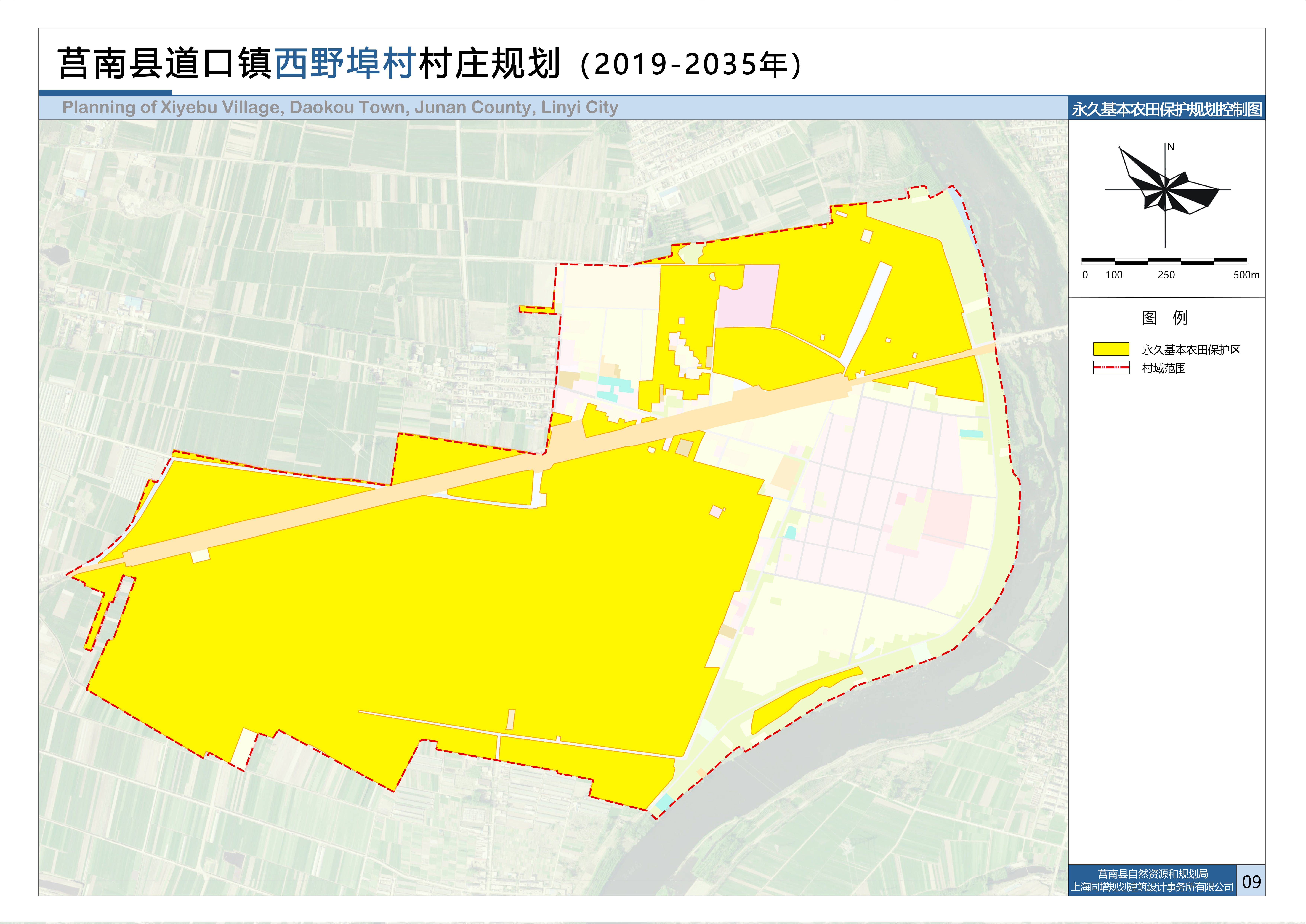Click the 250 scale label
Image resolution: width=1306 pixels, height=924 pixels.
(x=1166, y=275)
